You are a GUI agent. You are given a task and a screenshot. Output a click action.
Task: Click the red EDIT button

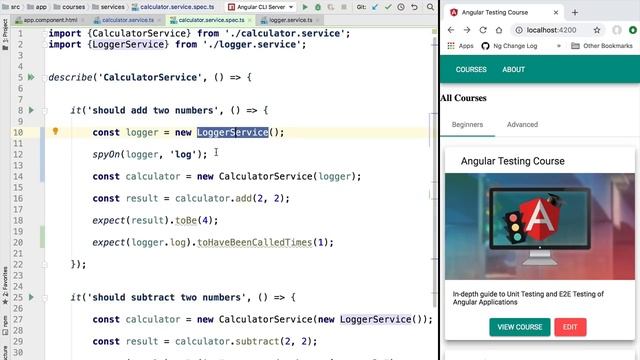click(570, 327)
